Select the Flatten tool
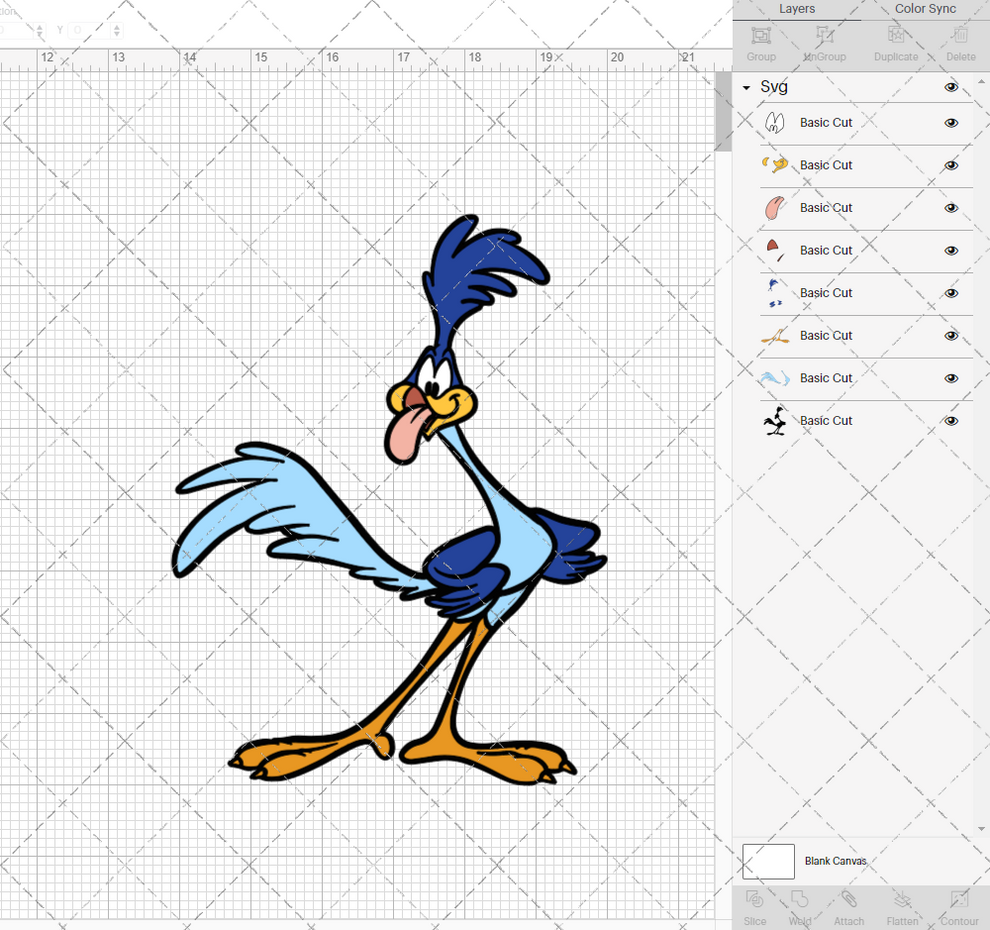 click(902, 907)
